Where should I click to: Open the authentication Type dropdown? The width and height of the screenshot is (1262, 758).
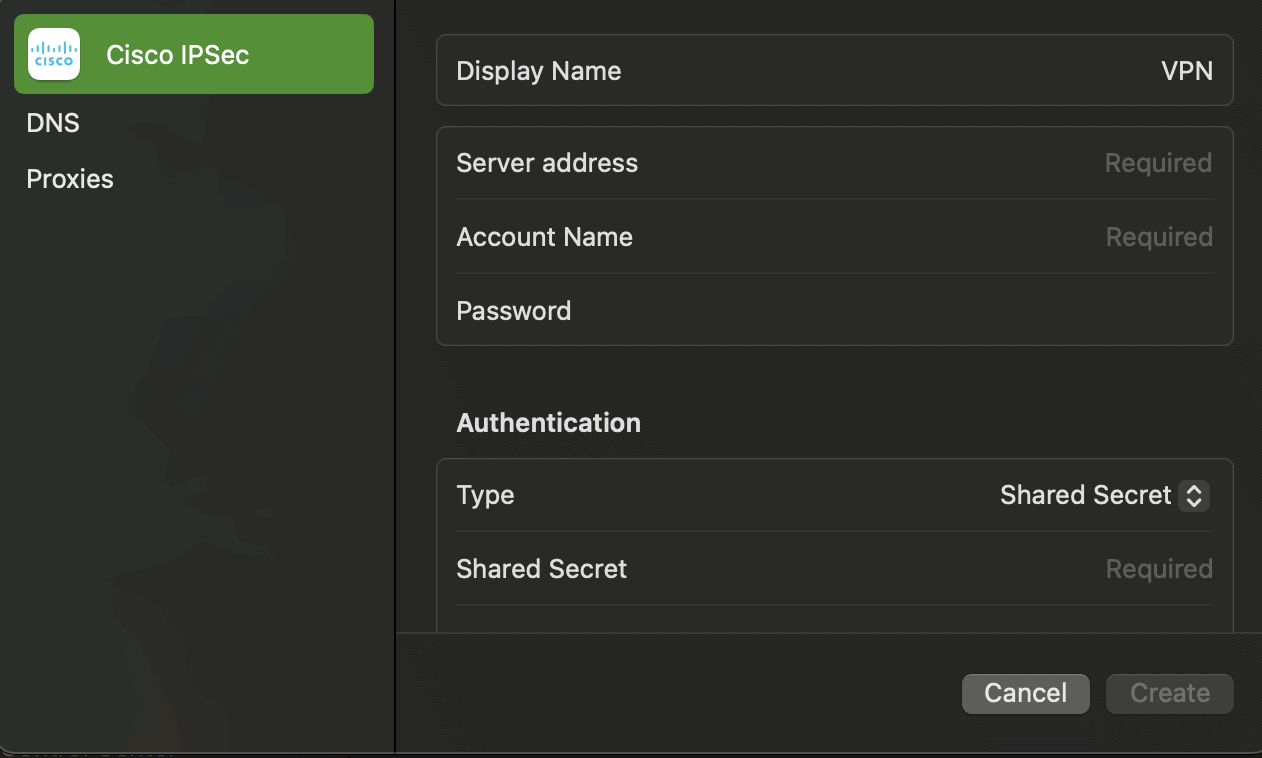click(1105, 495)
